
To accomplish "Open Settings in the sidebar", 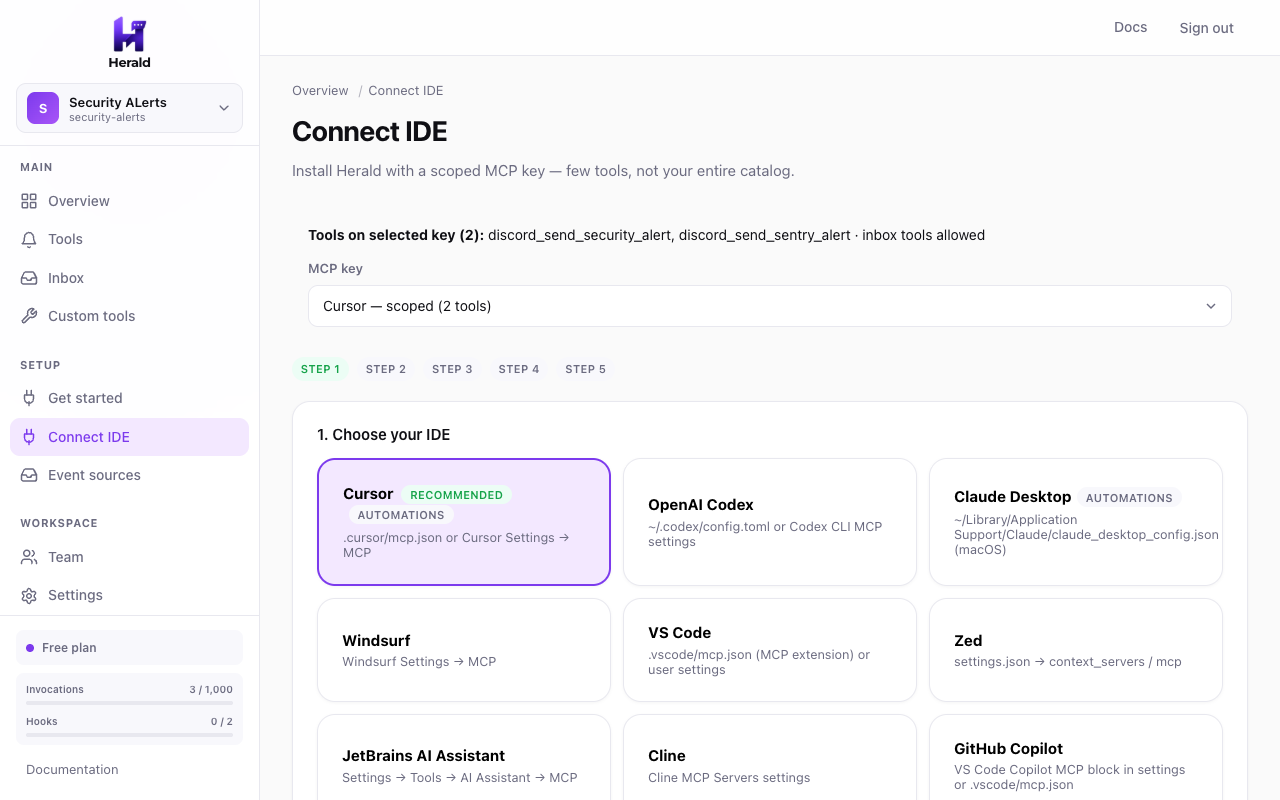I will [x=129, y=595].
